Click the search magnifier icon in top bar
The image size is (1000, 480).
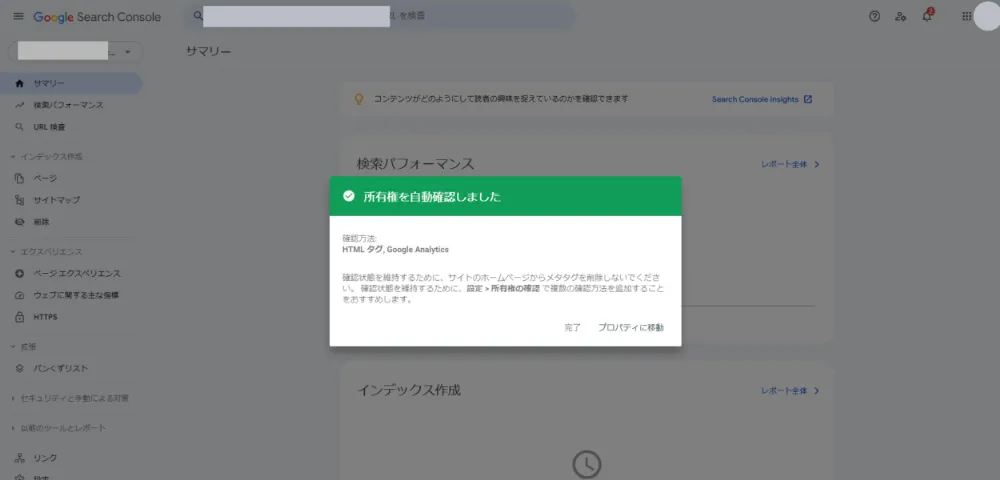pos(198,15)
